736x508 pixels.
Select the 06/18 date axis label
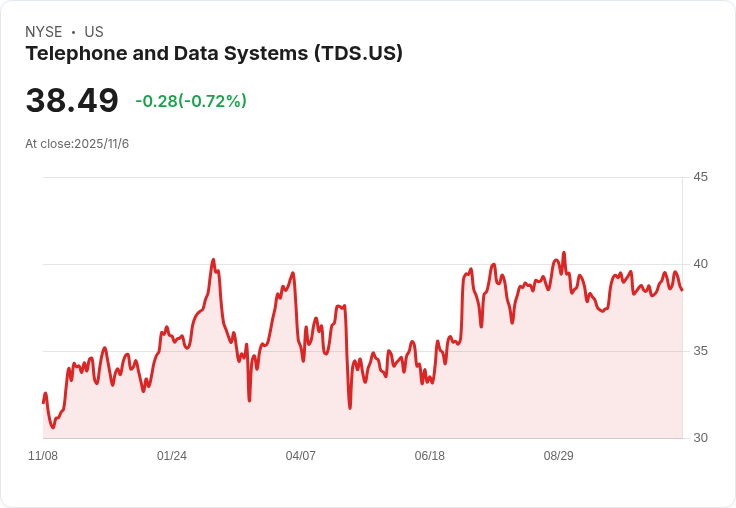(429, 456)
